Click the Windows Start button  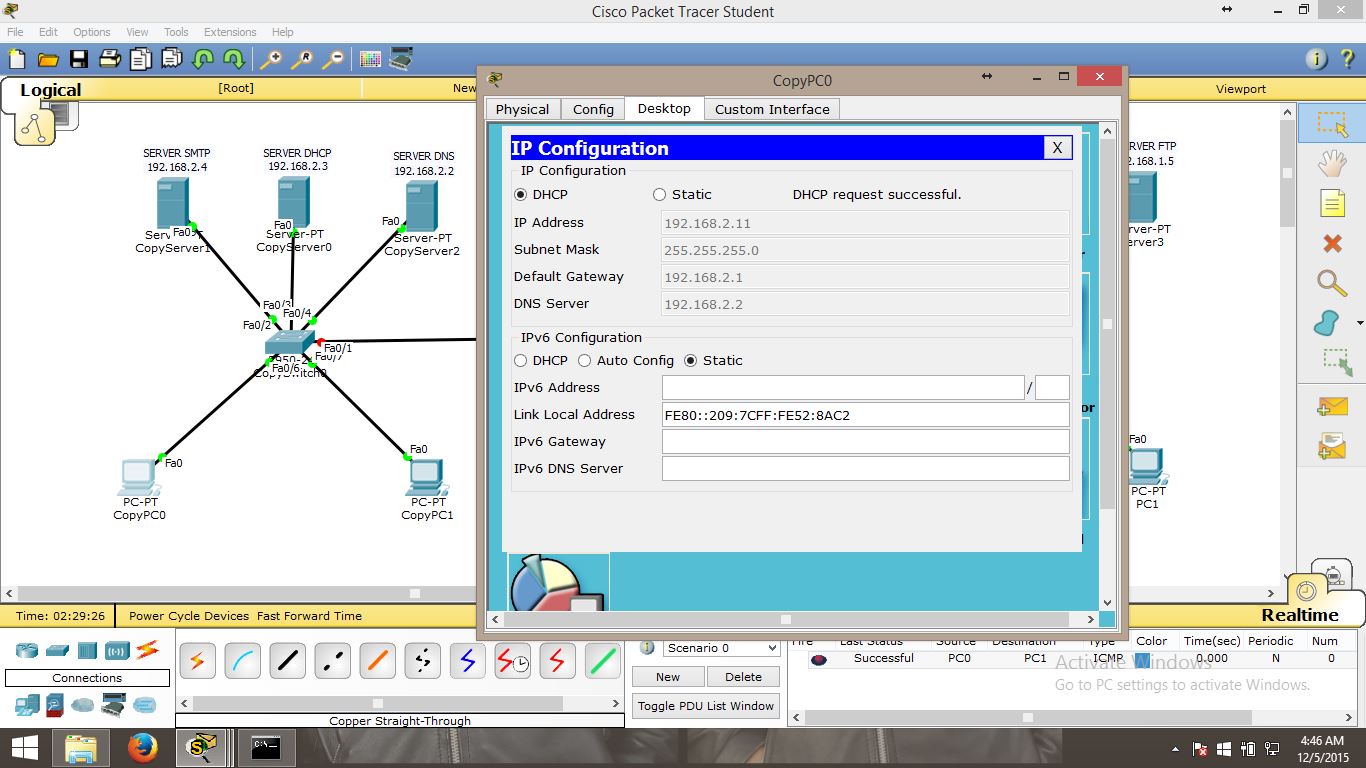pyautogui.click(x=24, y=747)
